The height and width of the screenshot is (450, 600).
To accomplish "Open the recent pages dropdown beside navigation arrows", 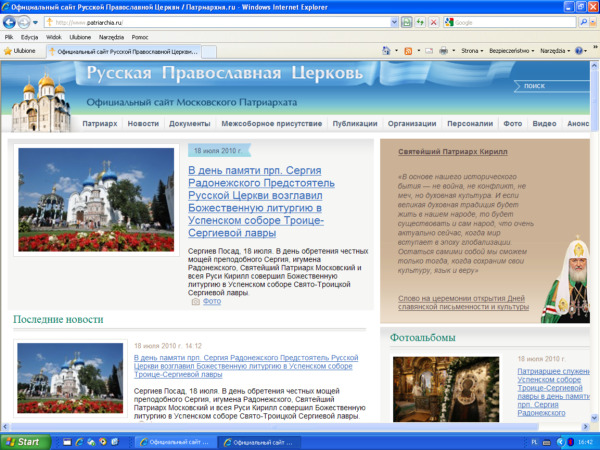I will (x=35, y=23).
